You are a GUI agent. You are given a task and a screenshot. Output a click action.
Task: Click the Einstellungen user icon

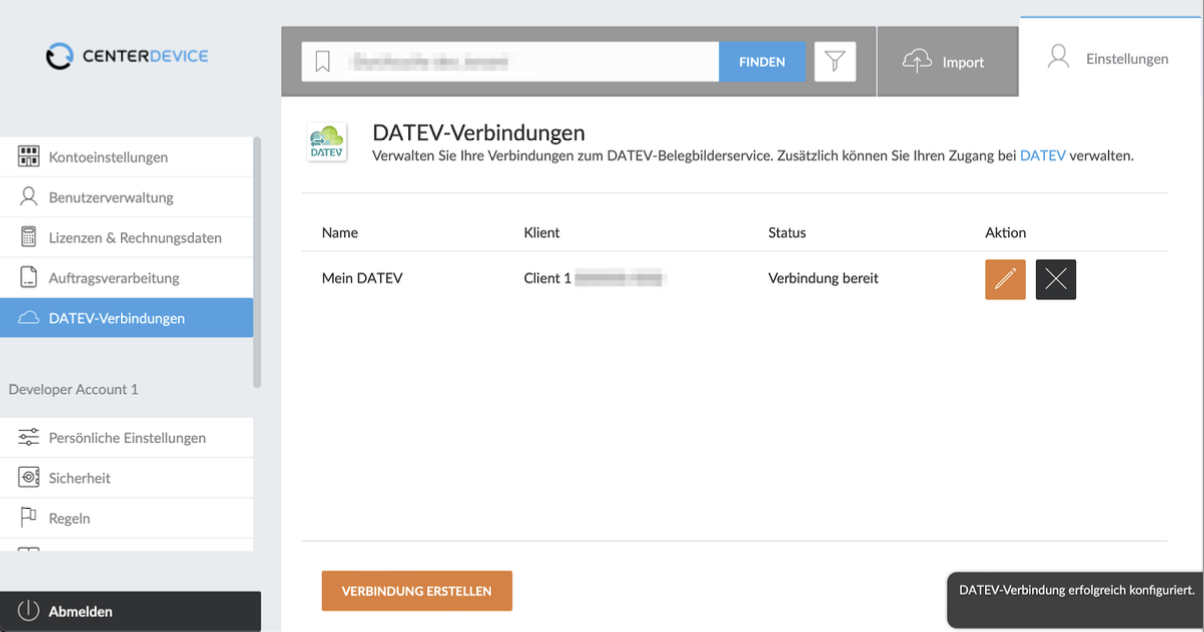pyautogui.click(x=1058, y=57)
